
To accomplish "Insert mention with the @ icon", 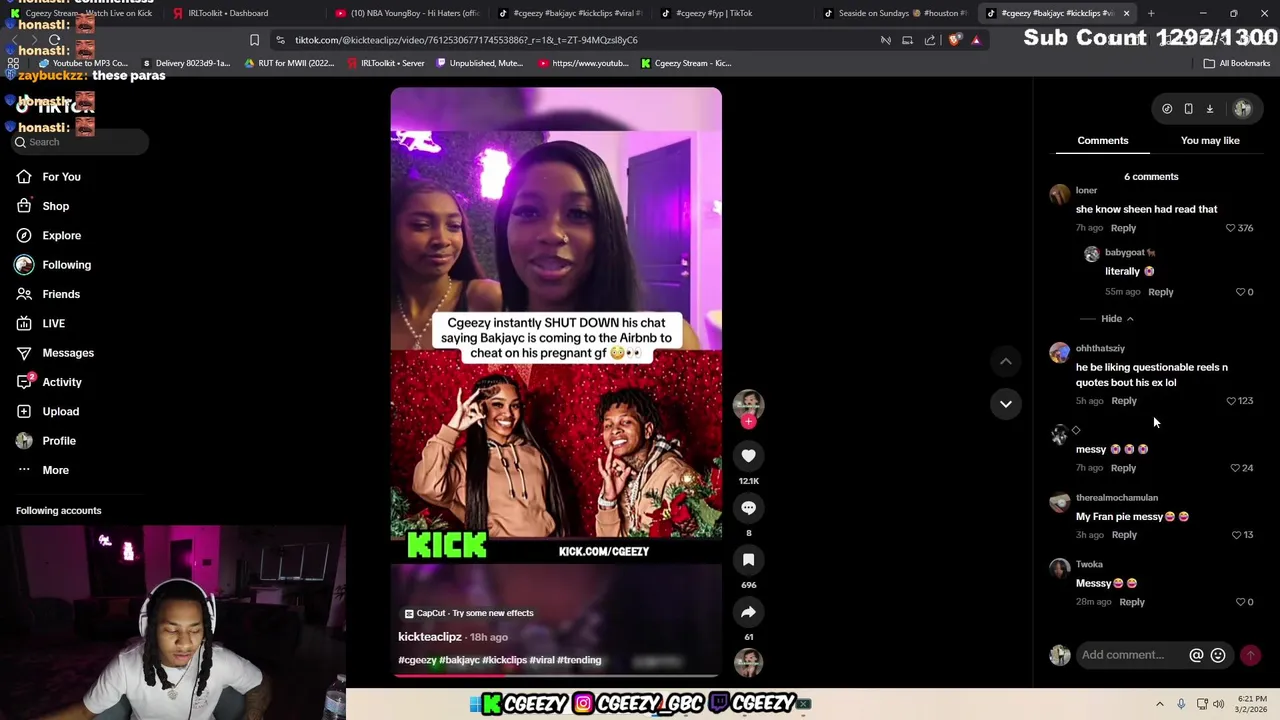I will coord(1196,655).
